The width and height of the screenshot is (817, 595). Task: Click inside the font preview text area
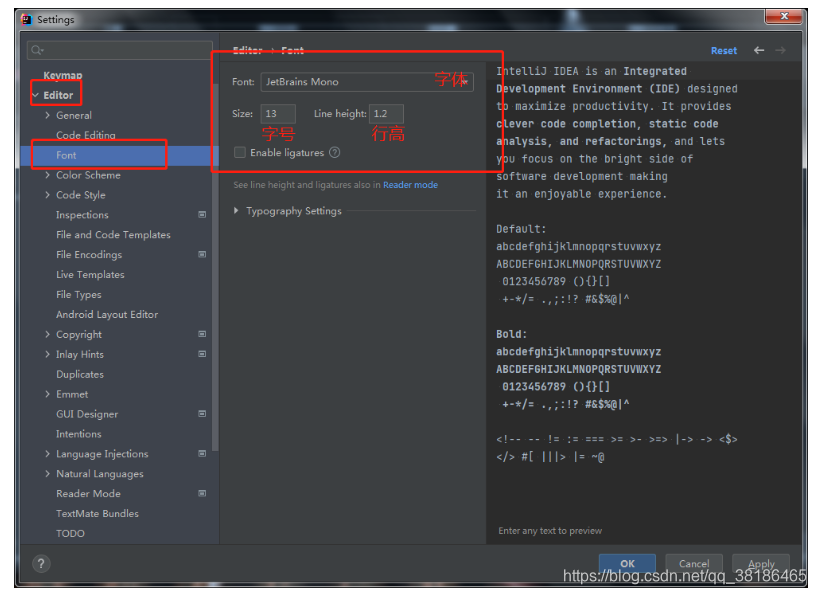(x=644, y=302)
